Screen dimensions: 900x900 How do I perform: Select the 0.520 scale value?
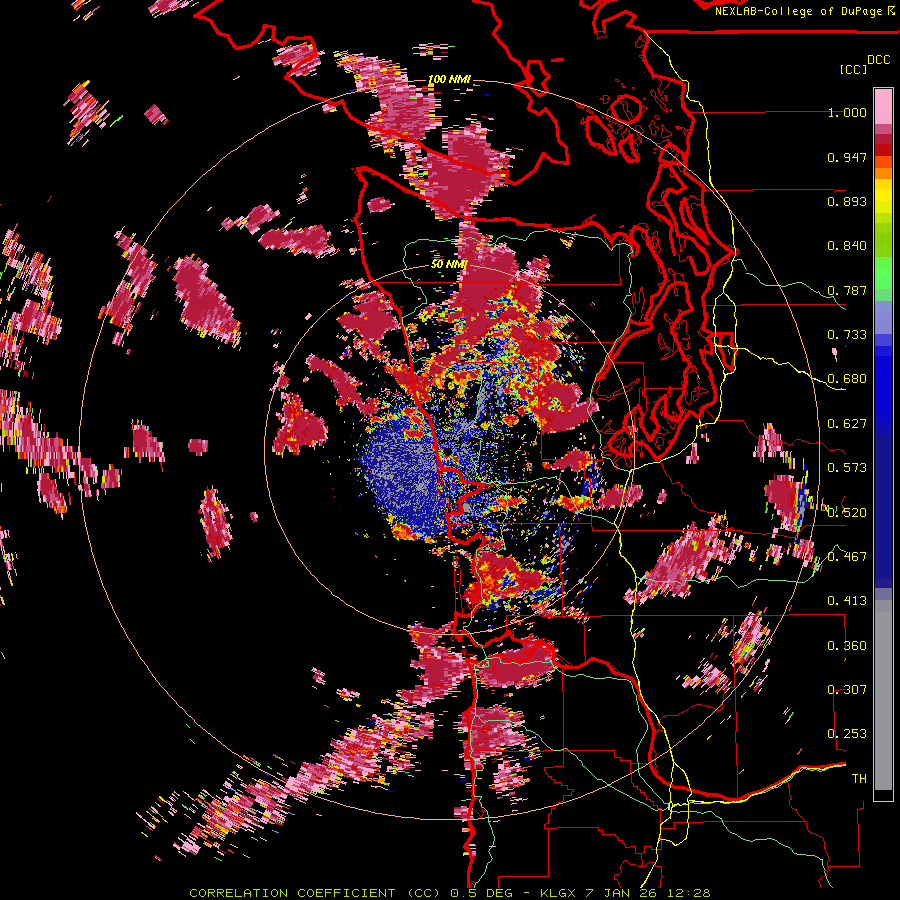(x=847, y=512)
